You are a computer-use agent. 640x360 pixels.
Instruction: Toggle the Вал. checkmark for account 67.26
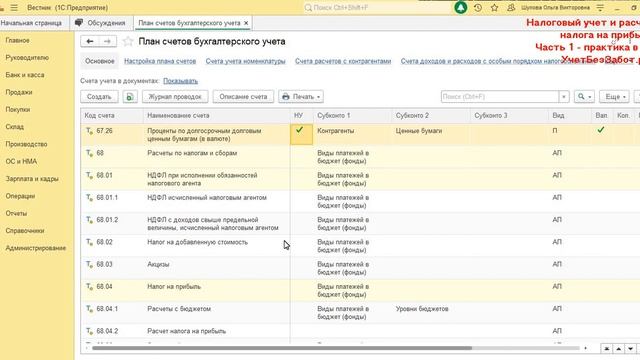click(600, 130)
